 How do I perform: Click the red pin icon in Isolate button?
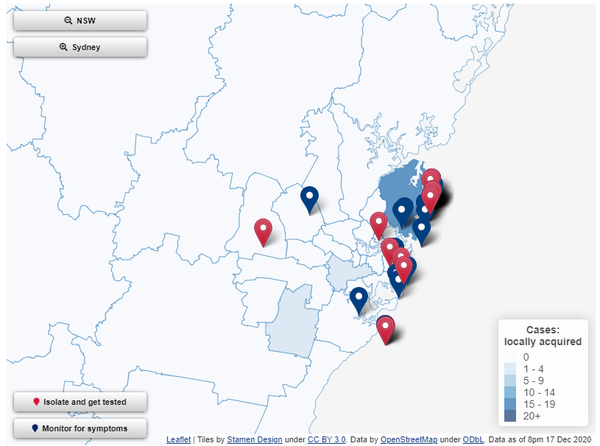(36, 402)
